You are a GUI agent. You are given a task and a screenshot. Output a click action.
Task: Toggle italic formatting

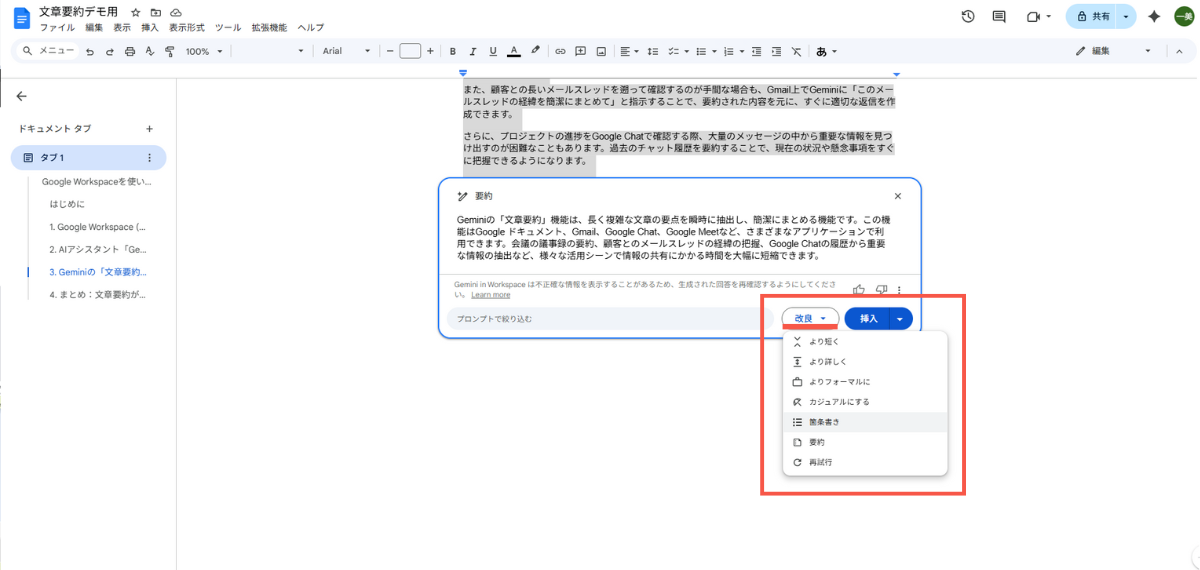(473, 51)
